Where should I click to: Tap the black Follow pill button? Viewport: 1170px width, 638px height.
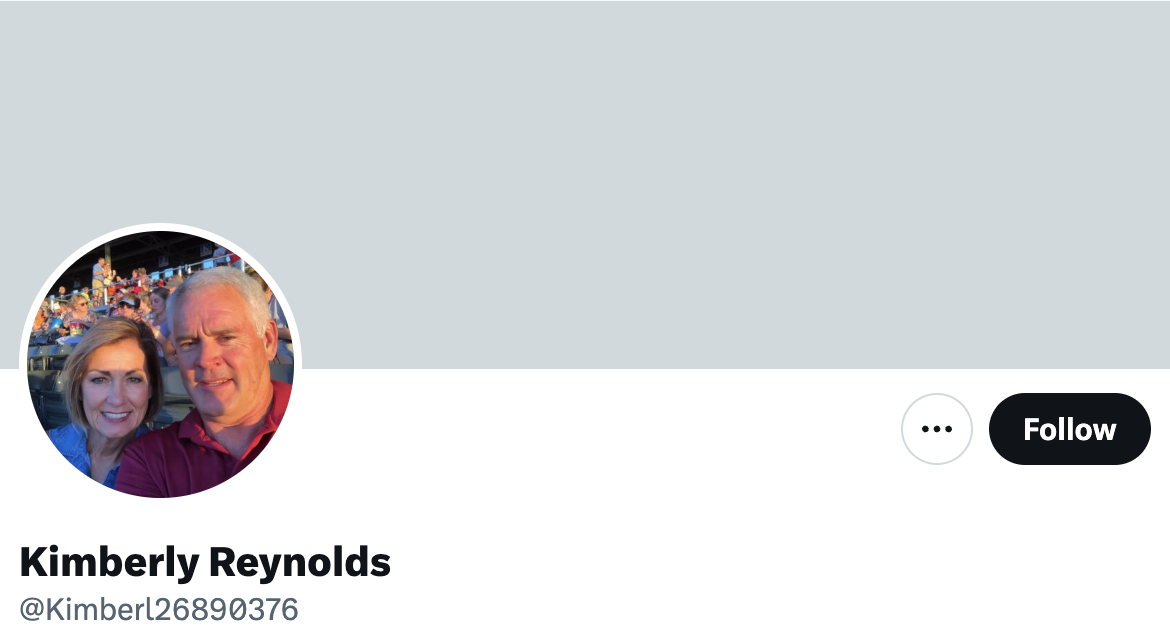(x=1069, y=429)
